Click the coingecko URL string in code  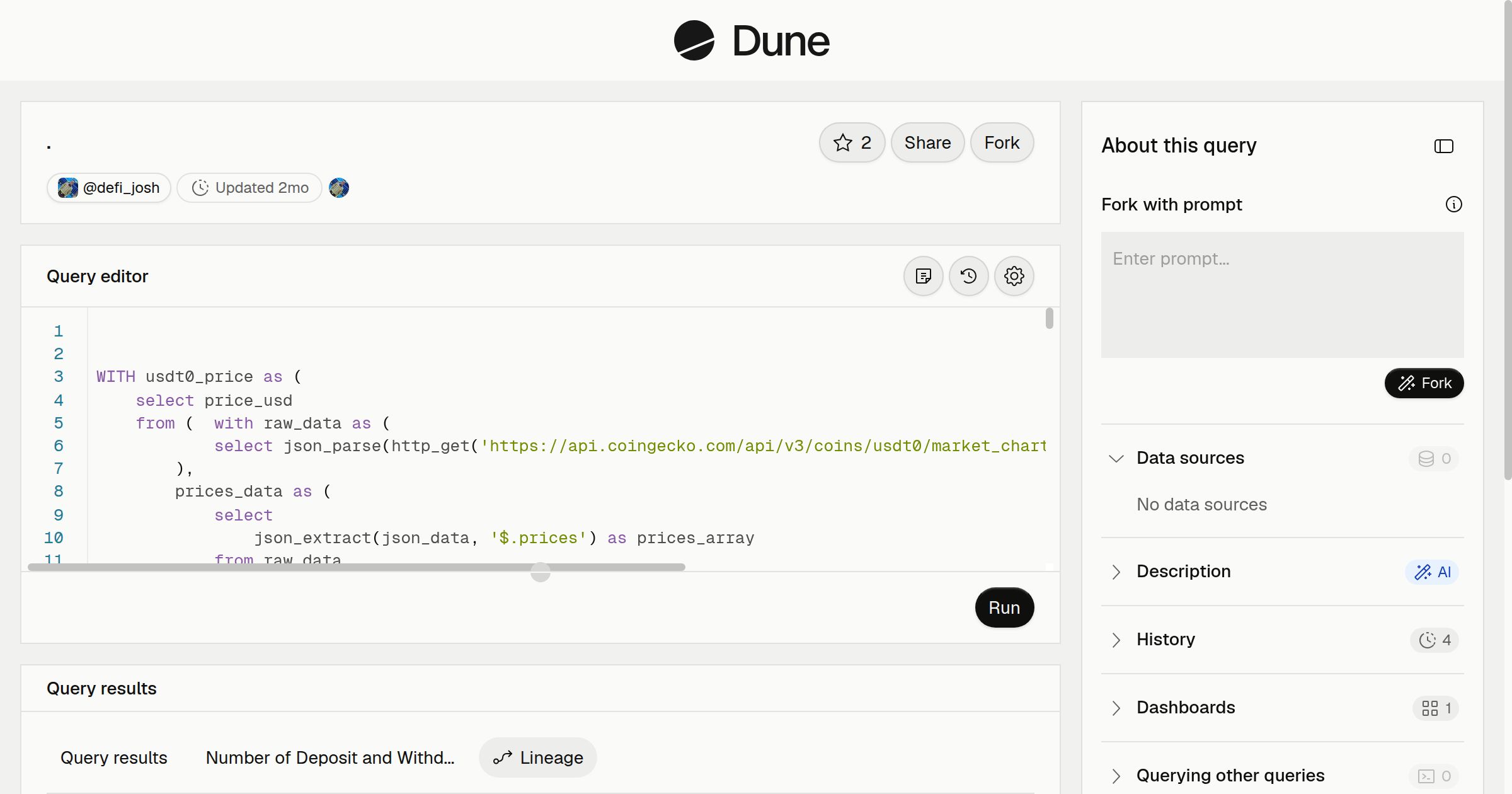point(763,446)
